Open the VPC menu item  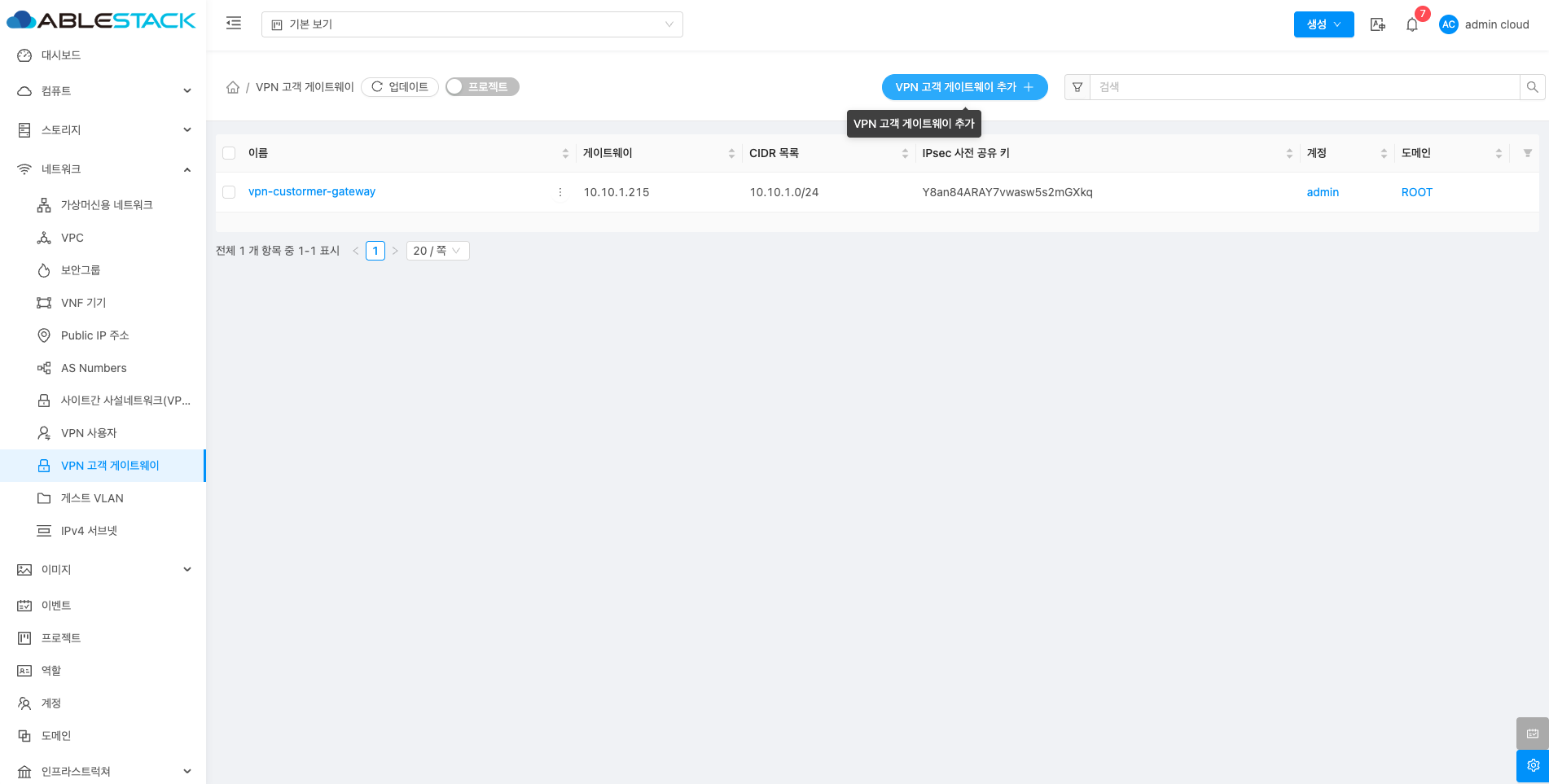[x=103, y=237]
